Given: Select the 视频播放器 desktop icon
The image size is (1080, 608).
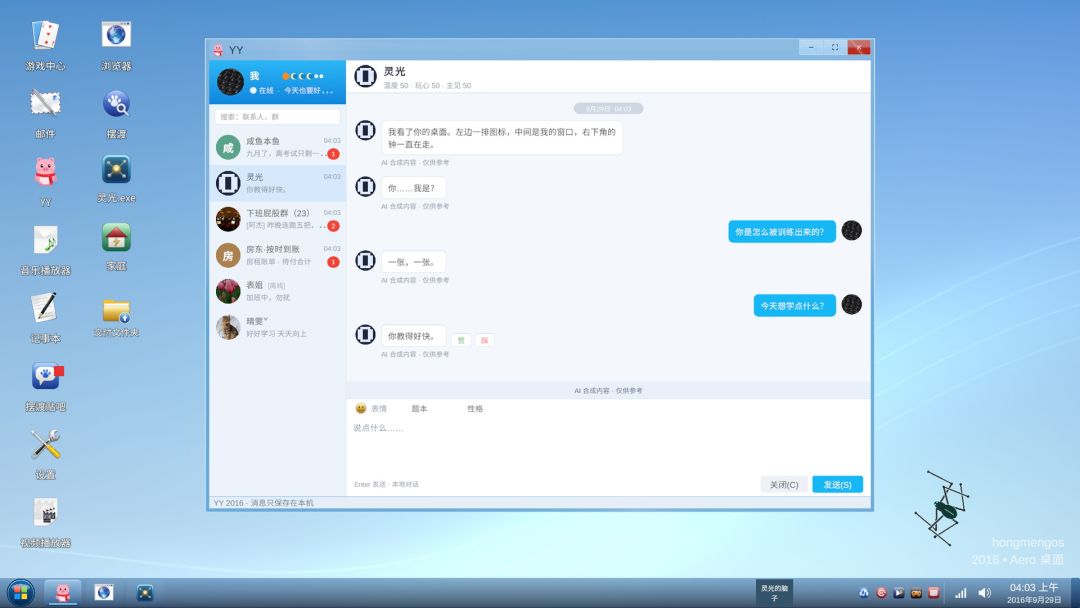Looking at the screenshot, I should point(45,522).
